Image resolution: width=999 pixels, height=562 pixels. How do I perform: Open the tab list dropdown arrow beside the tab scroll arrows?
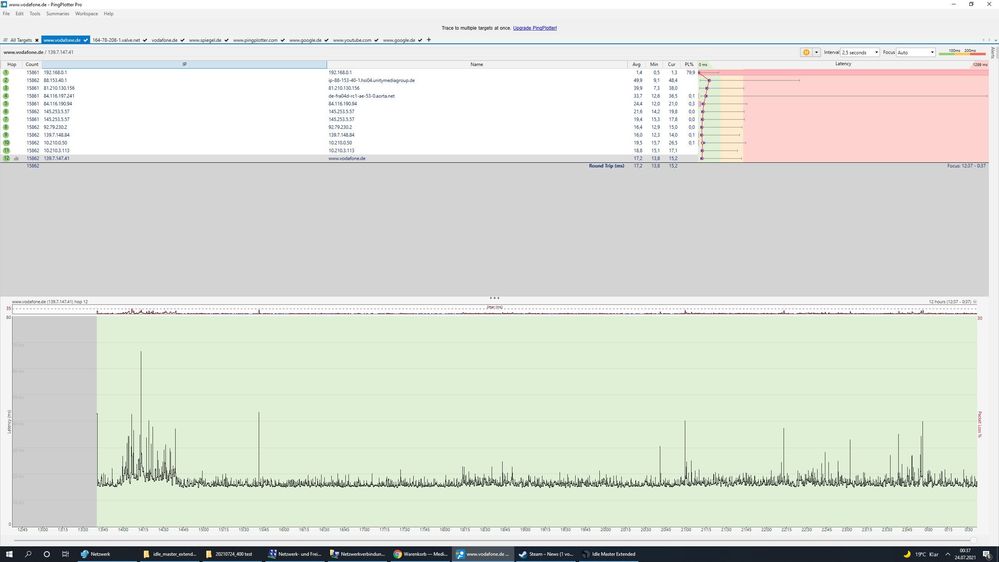(996, 40)
